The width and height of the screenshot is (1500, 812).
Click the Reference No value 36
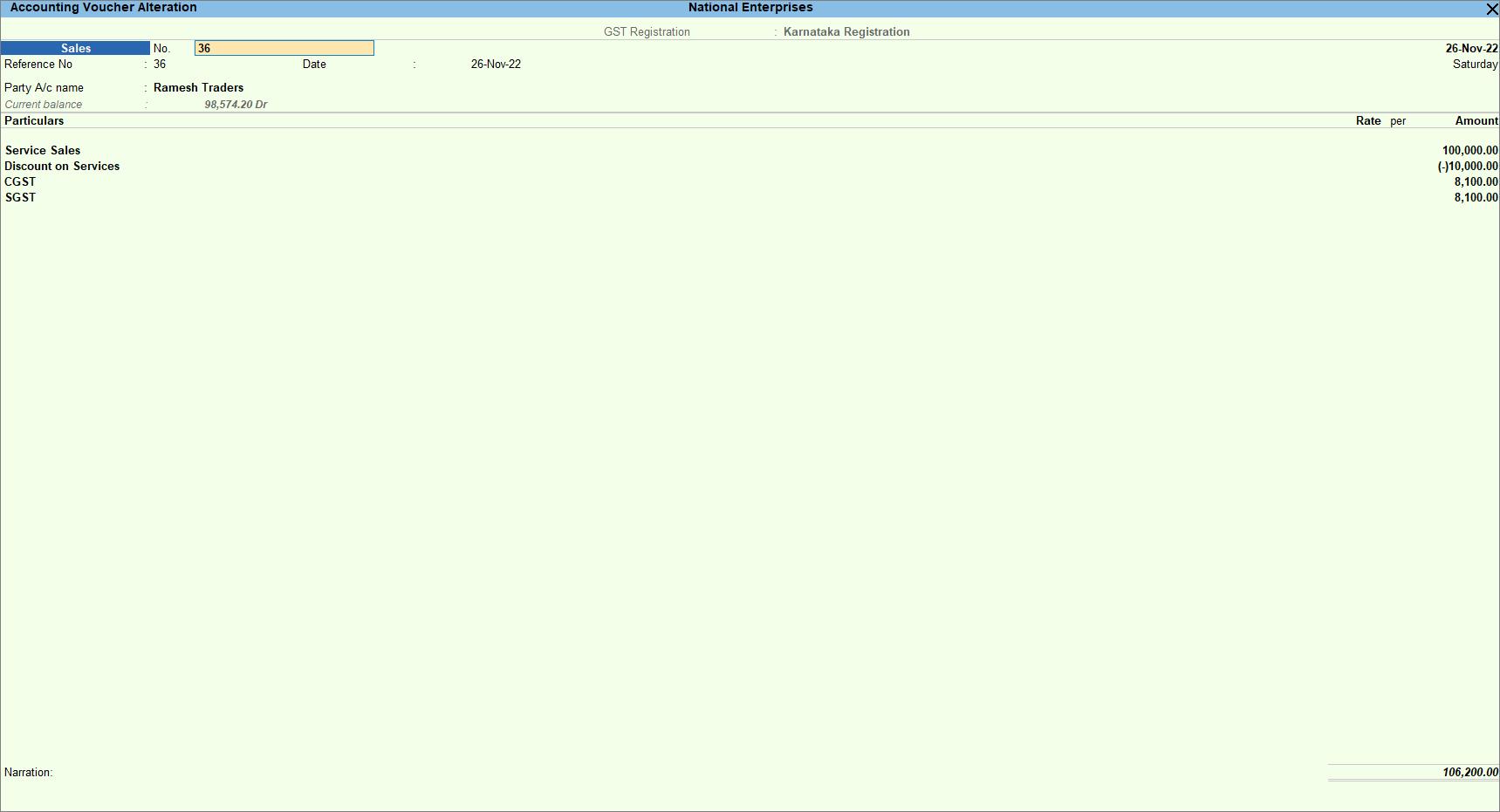coord(160,65)
